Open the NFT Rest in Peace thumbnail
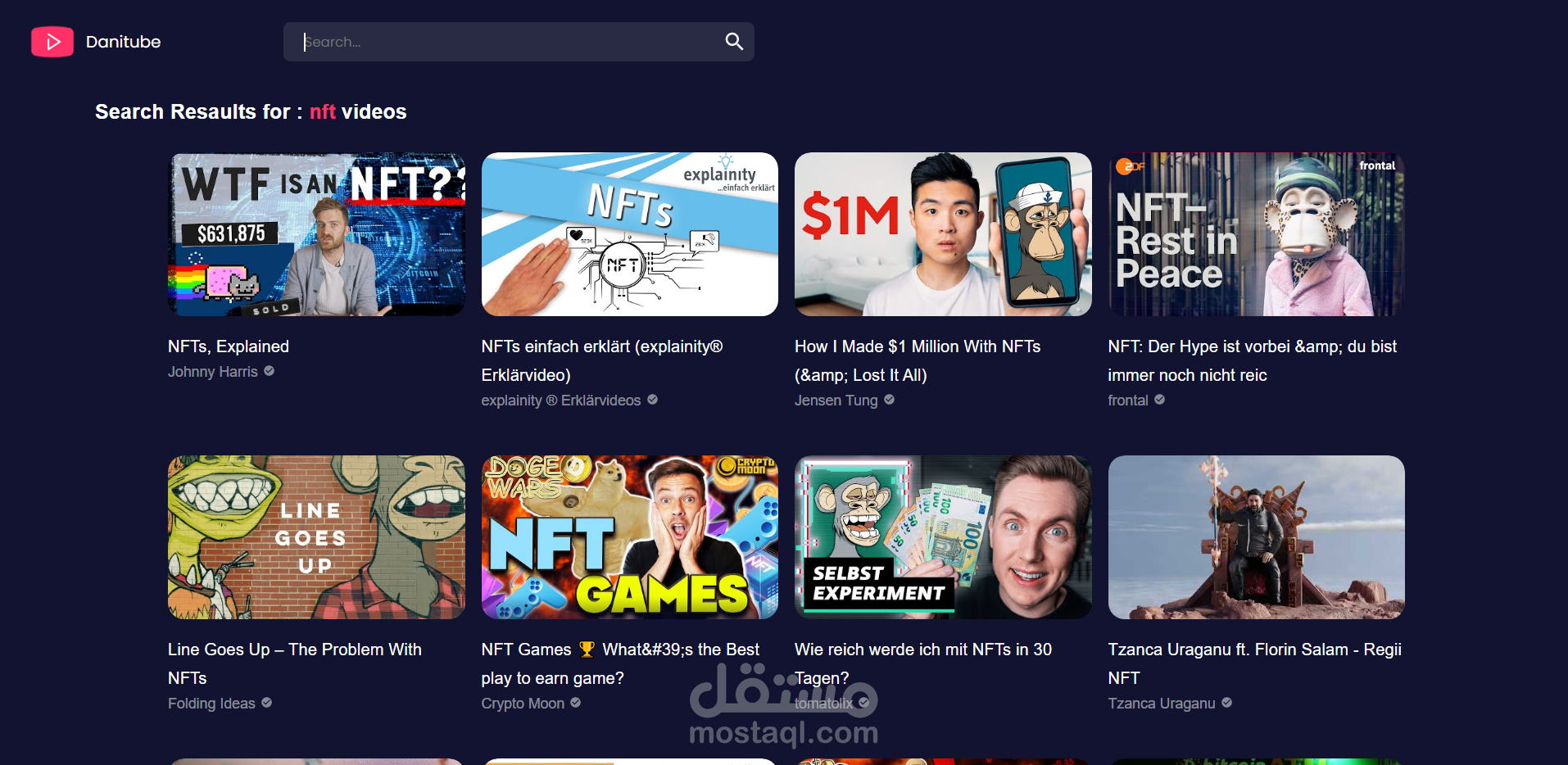Image resolution: width=1568 pixels, height=765 pixels. (x=1257, y=234)
